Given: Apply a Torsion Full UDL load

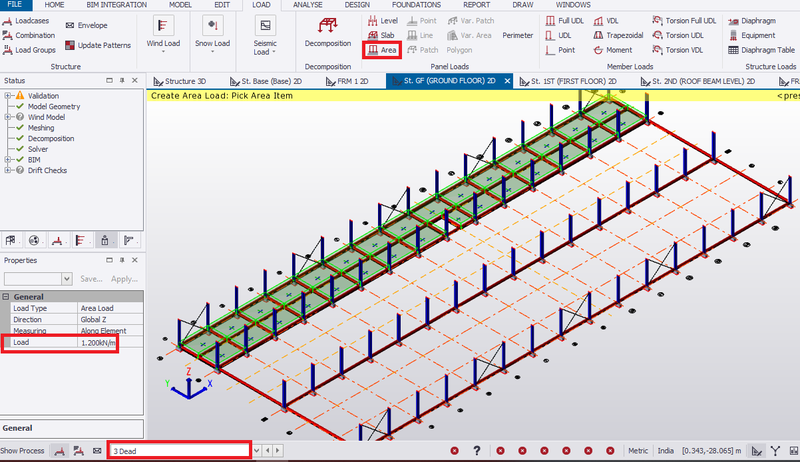Looking at the screenshot, I should click(x=684, y=21).
